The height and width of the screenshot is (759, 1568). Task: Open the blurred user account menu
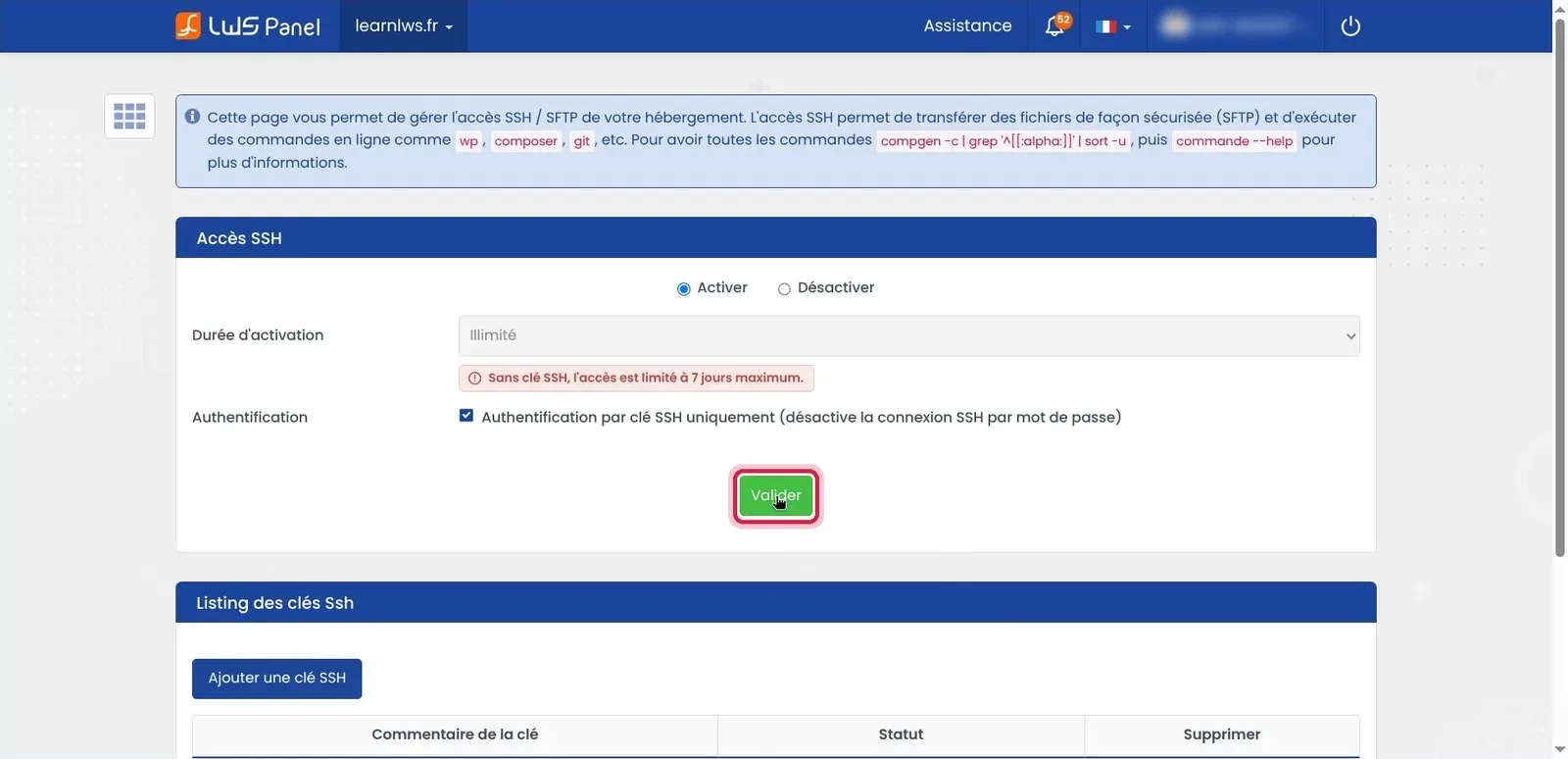point(1236,25)
